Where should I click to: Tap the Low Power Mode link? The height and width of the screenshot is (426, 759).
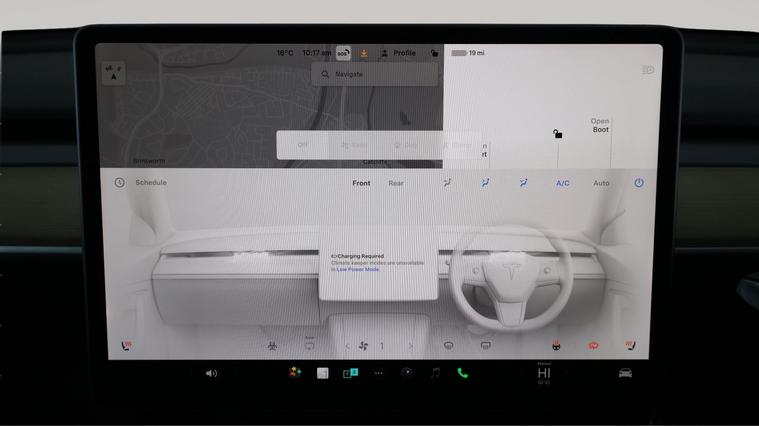click(358, 269)
